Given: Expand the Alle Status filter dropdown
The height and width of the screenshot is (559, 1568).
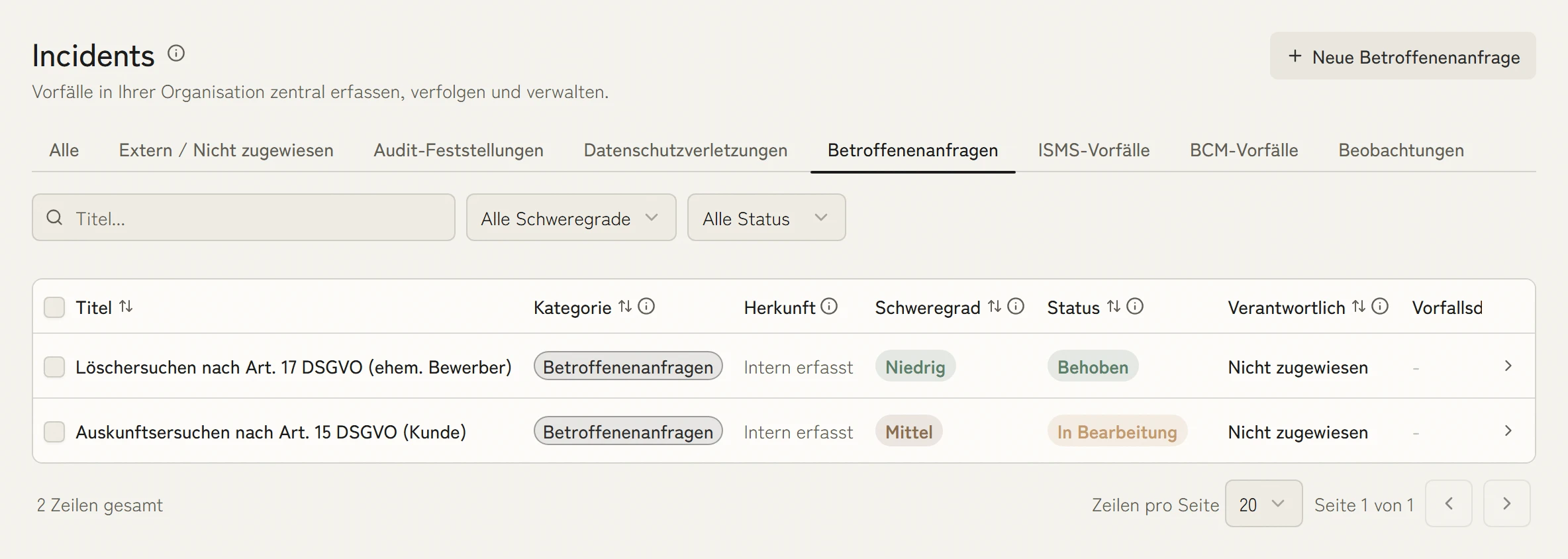Looking at the screenshot, I should click(767, 218).
